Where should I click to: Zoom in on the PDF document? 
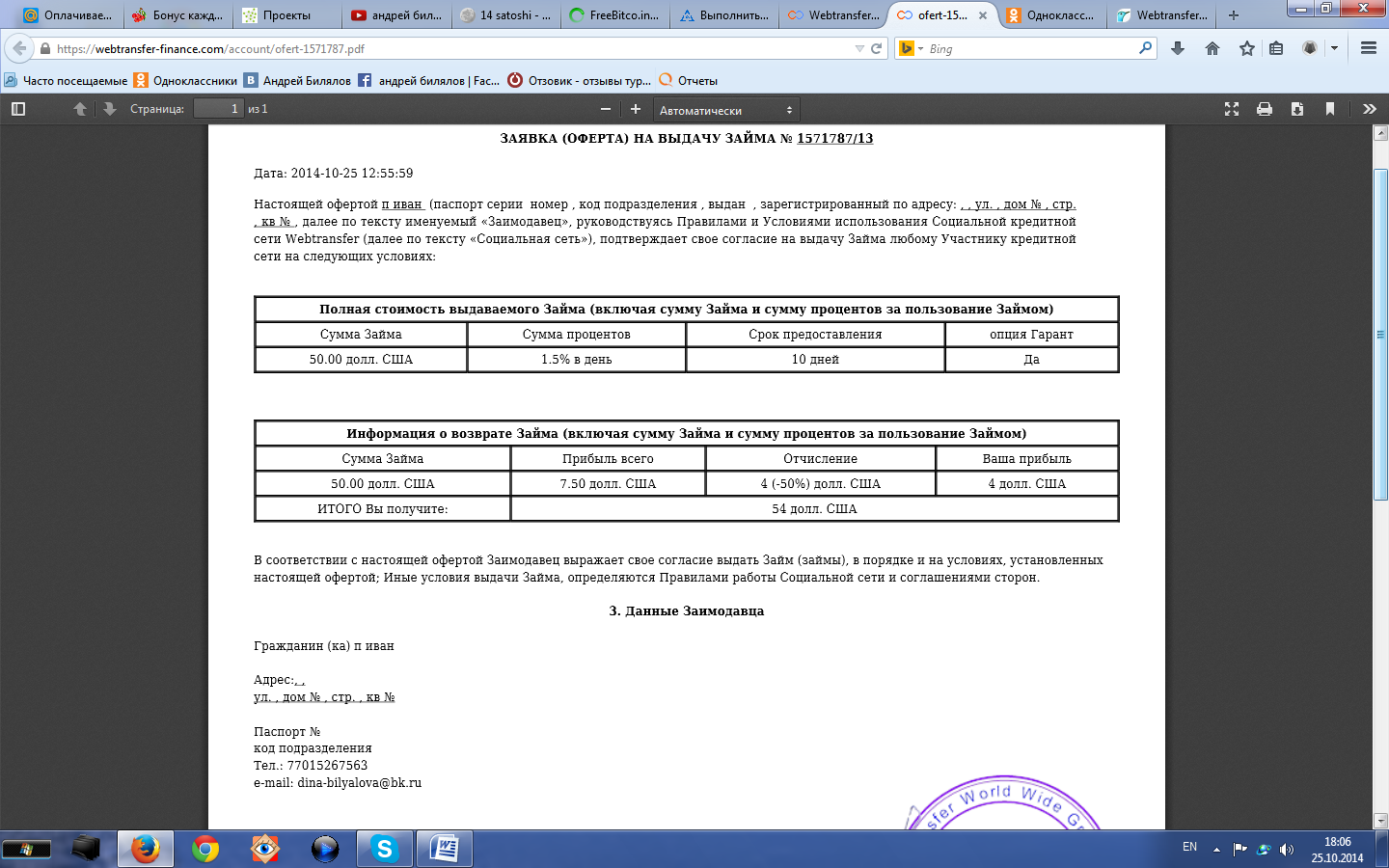coord(636,109)
